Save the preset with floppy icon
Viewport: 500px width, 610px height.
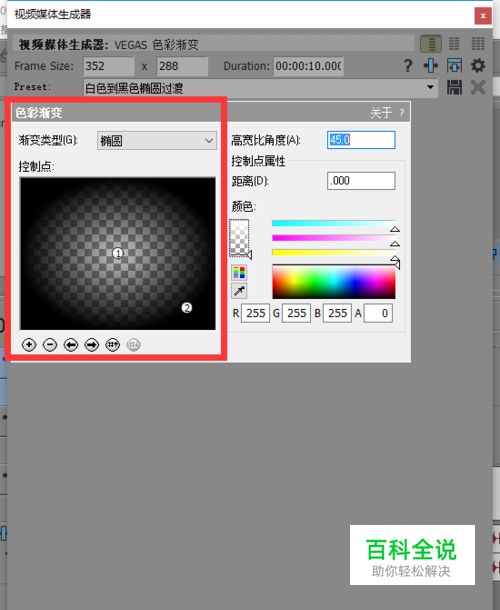(454, 87)
